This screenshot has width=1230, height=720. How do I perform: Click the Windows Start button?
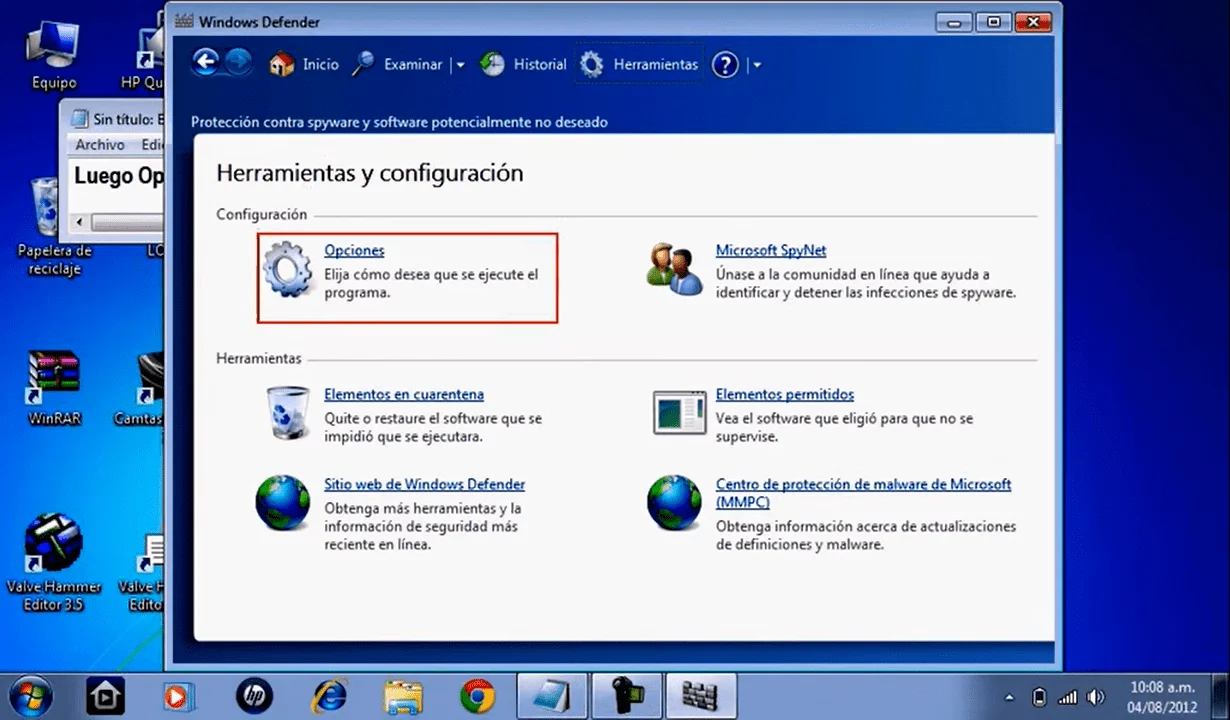click(x=30, y=695)
